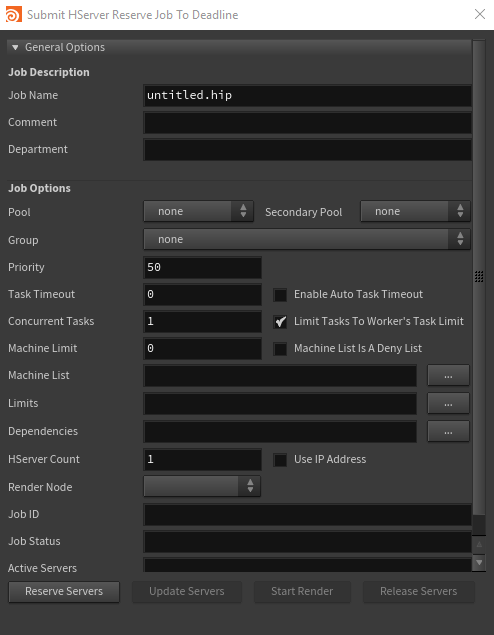Expand the Group dropdown menu

307,239
